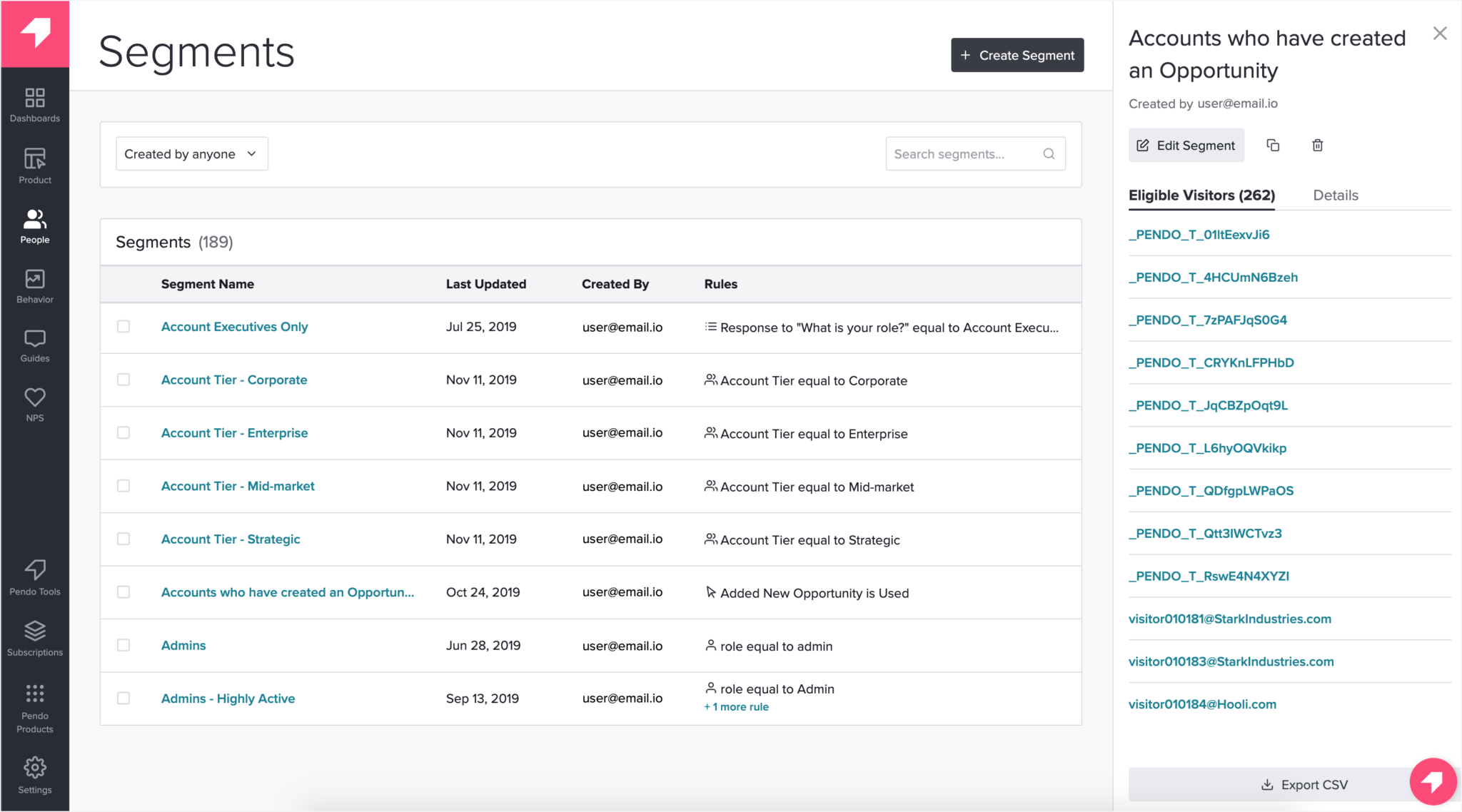This screenshot has height=812, width=1462.
Task: Tick the checkbox for Account Executives Only
Action: click(123, 326)
